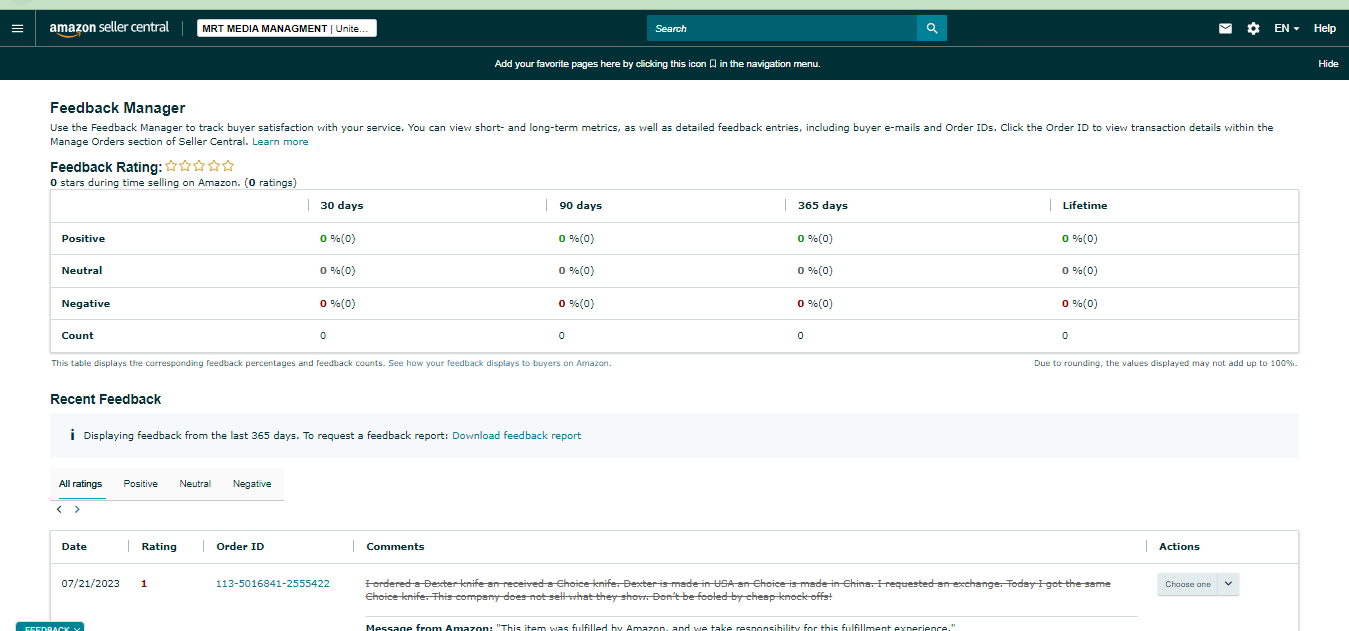Viewport: 1349px width, 631px height.
Task: Click the FEEDBACK button at bottom left
Action: (x=49, y=627)
